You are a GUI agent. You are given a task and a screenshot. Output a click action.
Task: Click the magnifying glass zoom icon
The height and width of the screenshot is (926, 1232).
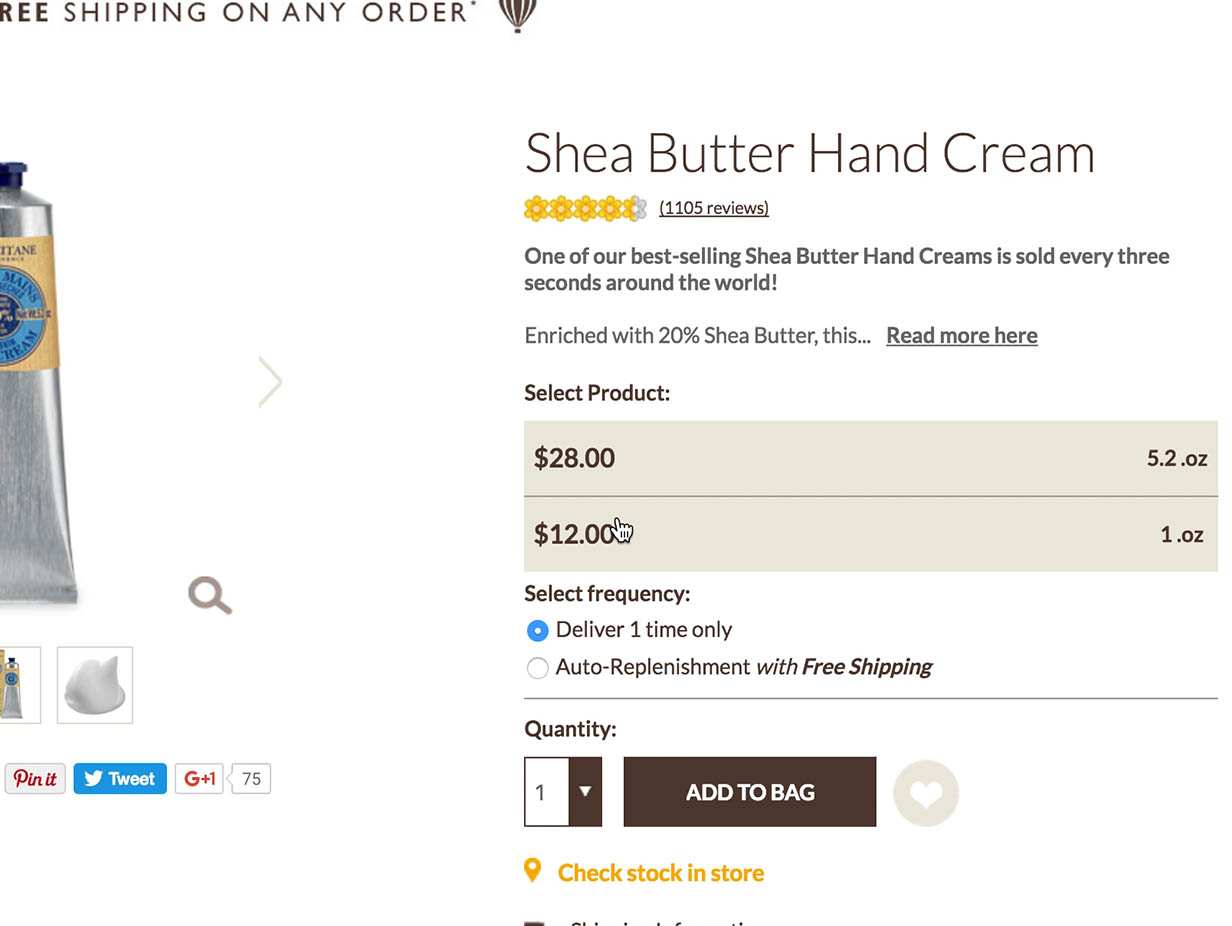tap(210, 595)
